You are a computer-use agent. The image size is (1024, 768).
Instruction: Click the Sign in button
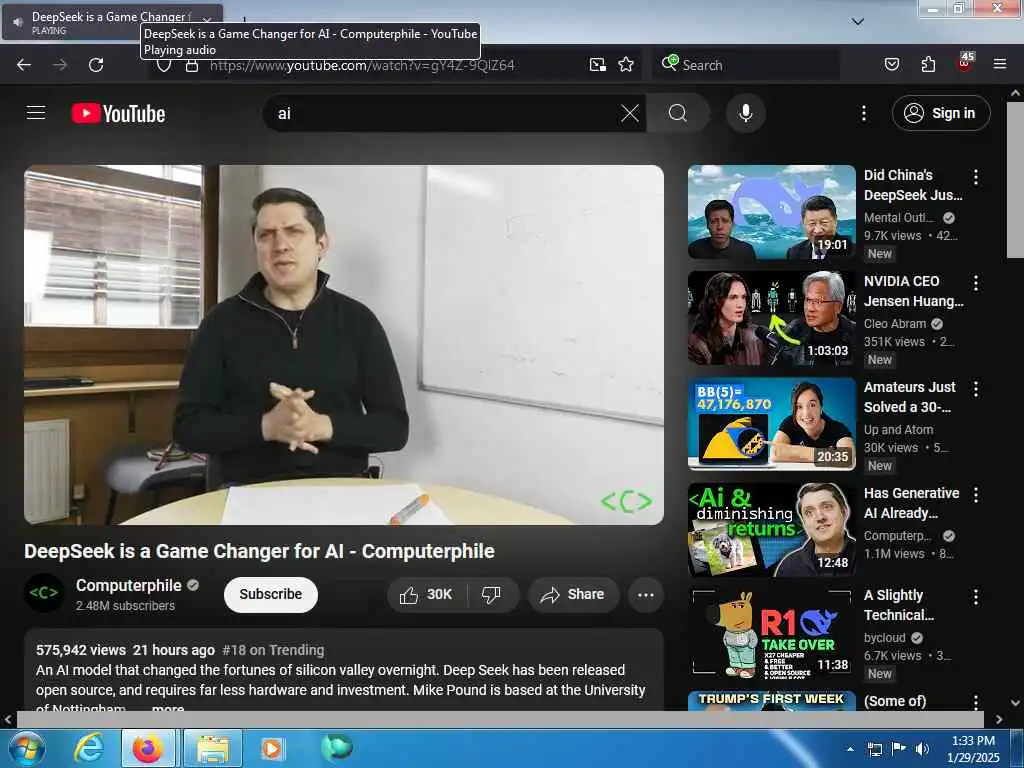point(940,114)
